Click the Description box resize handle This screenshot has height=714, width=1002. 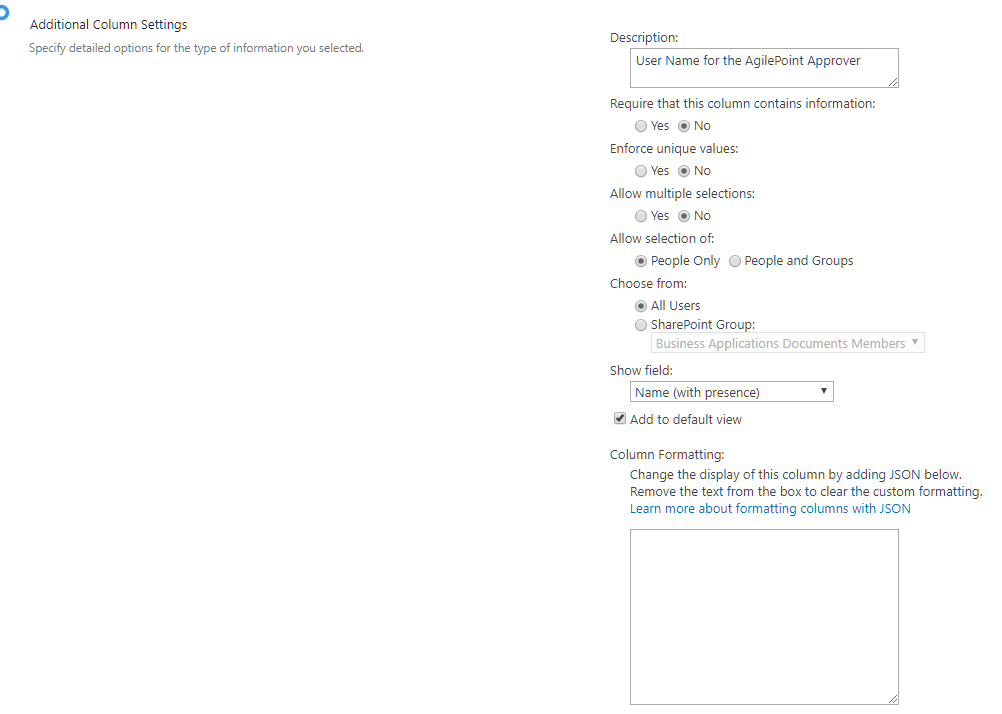pyautogui.click(x=893, y=82)
